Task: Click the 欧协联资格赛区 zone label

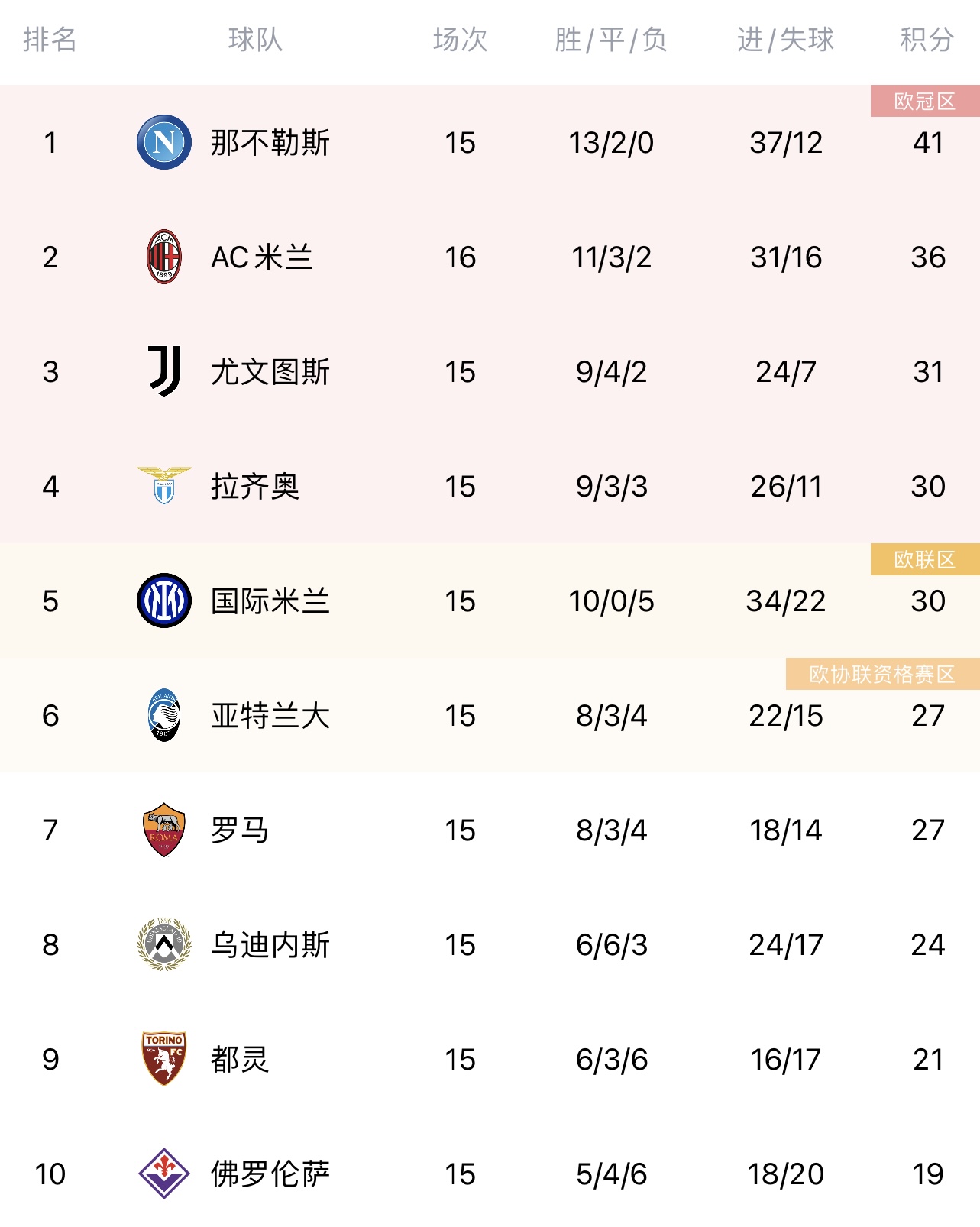Action: coord(883,674)
